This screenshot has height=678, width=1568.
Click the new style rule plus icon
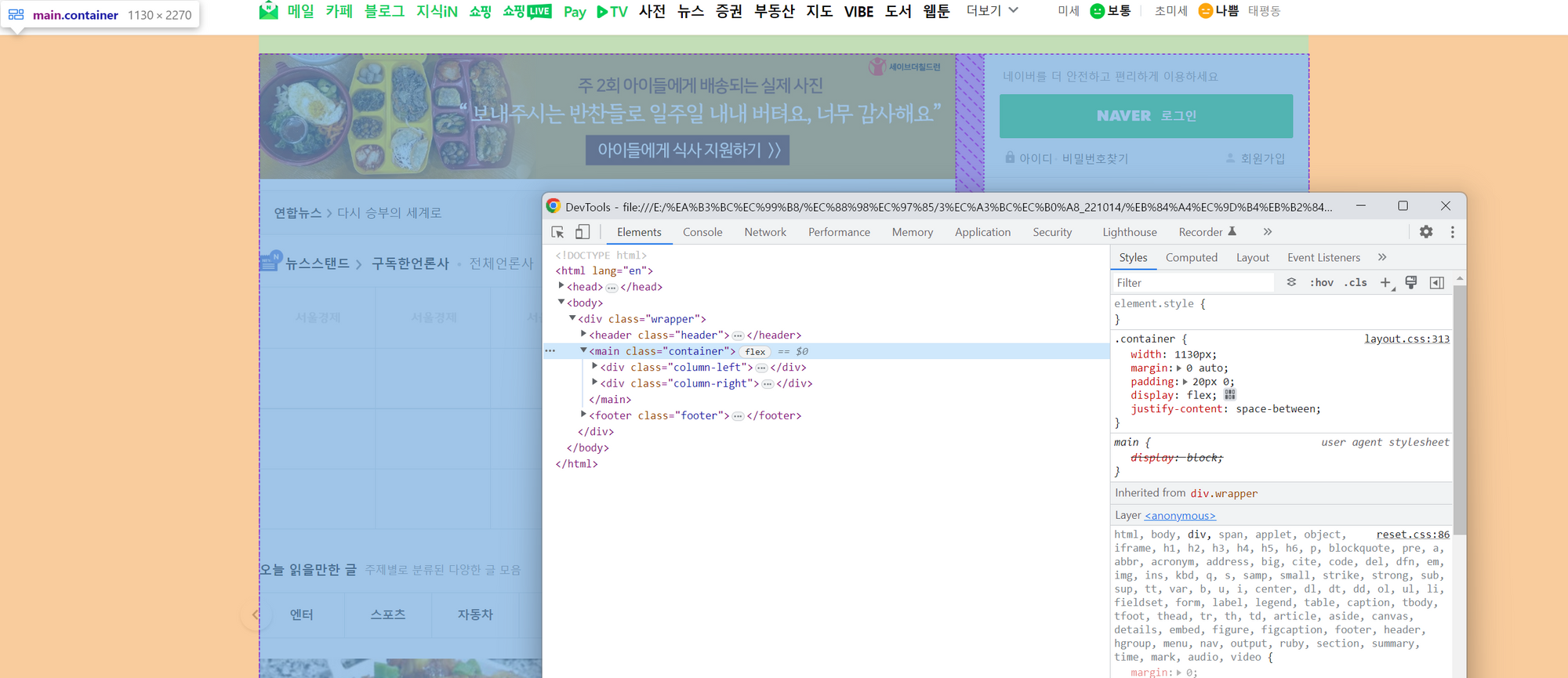[1385, 282]
